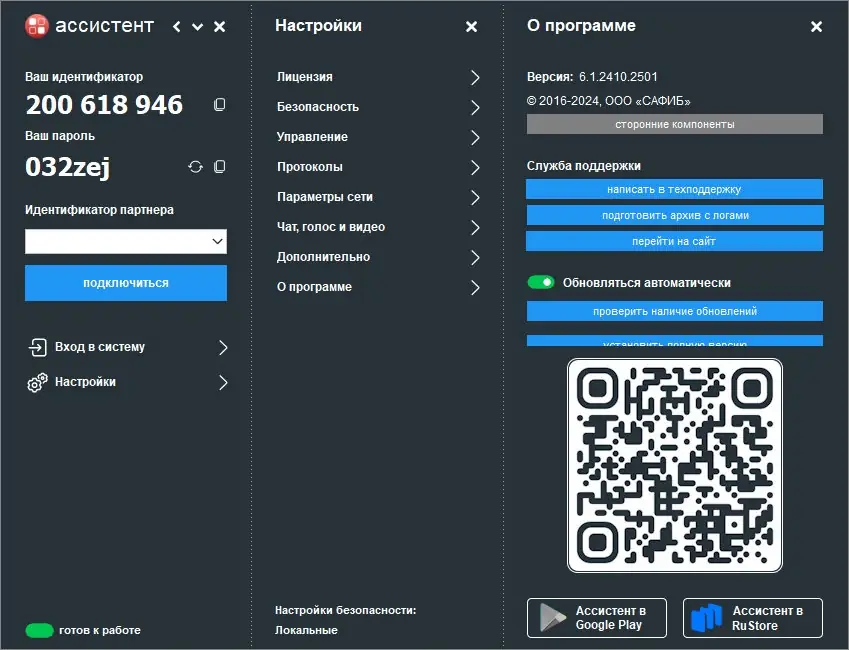Click the RuStore icon on the store button
This screenshot has height=650, width=849.
pos(706,617)
